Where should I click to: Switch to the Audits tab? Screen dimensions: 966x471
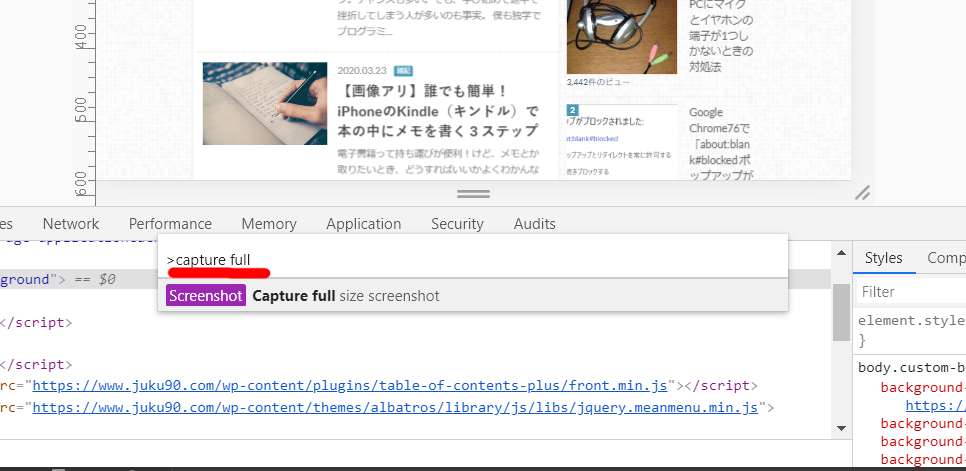point(535,223)
